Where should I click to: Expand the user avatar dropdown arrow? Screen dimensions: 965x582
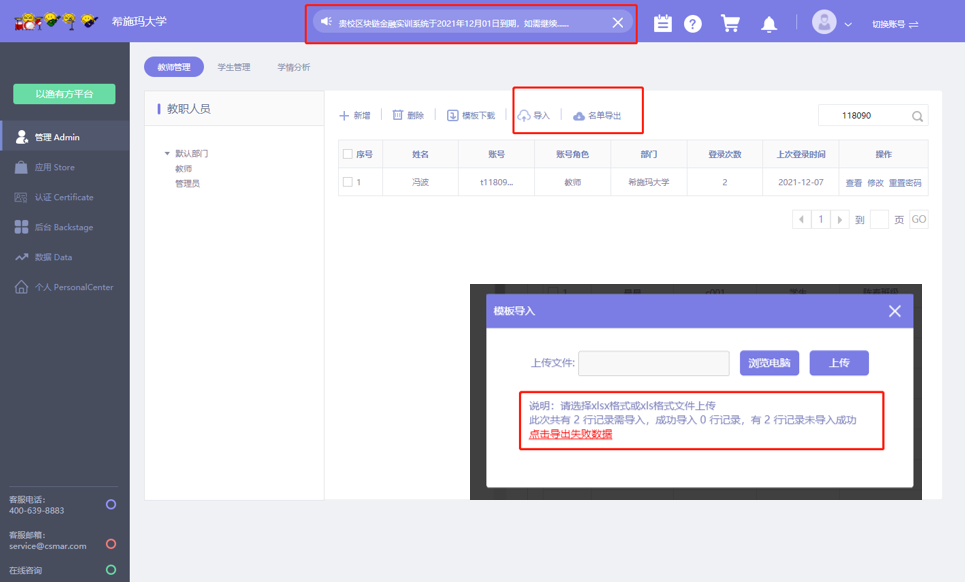(x=848, y=24)
